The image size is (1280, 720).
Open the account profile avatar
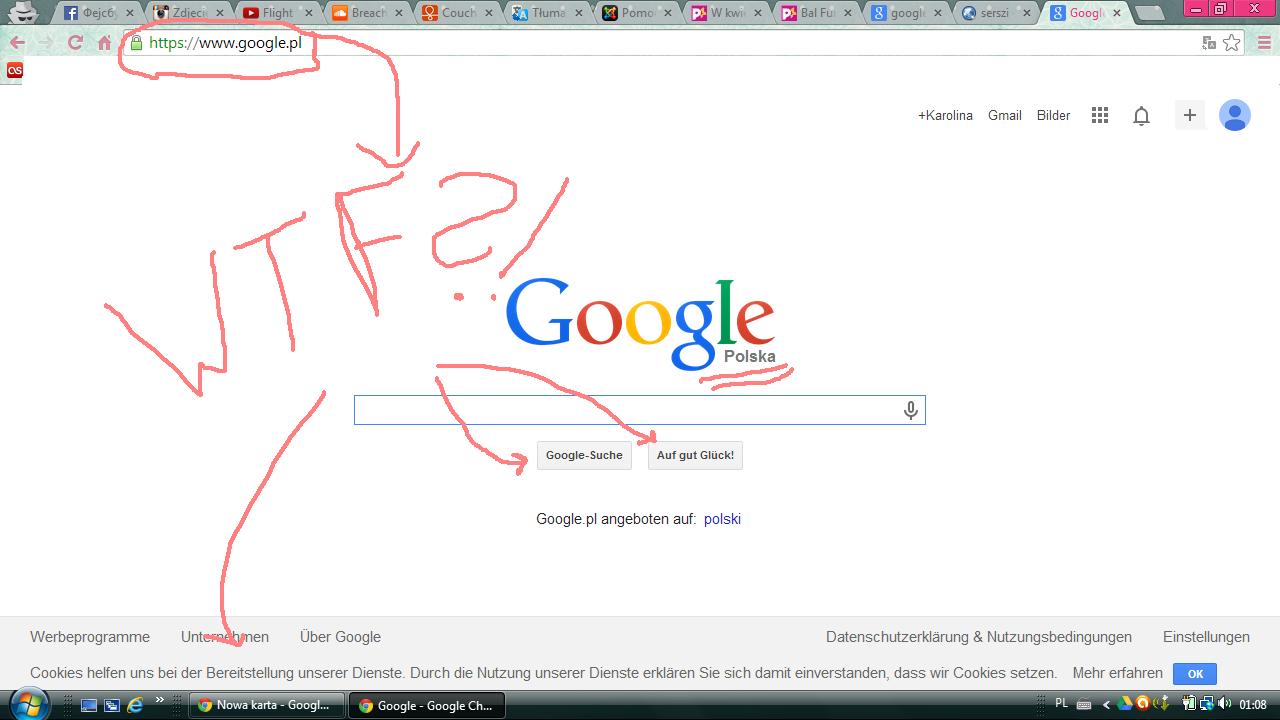1235,116
